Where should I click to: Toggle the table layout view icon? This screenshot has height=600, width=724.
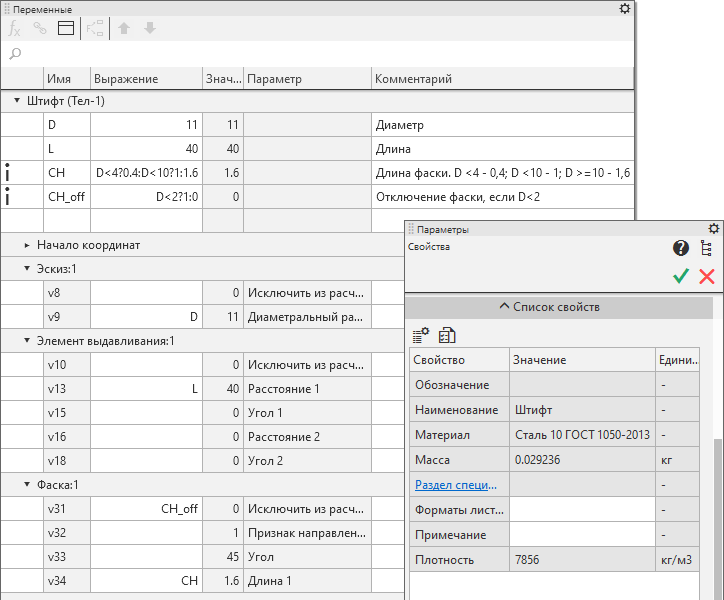pos(66,29)
